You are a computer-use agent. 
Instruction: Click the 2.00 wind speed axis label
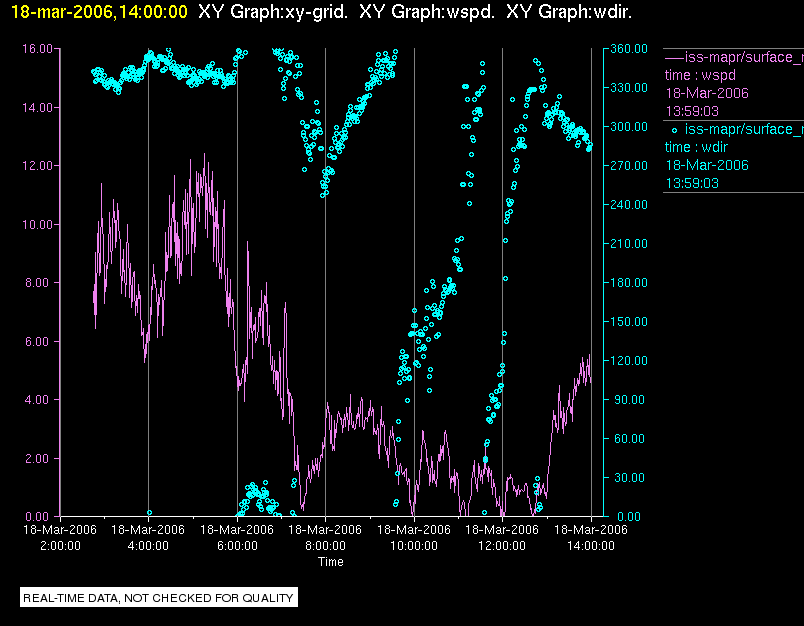pos(39,458)
